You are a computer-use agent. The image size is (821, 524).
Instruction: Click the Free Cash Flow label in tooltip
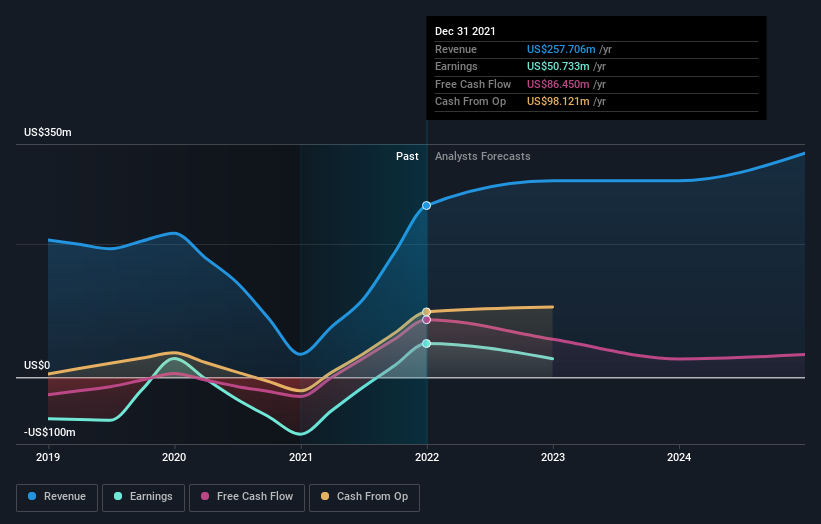pyautogui.click(x=473, y=84)
